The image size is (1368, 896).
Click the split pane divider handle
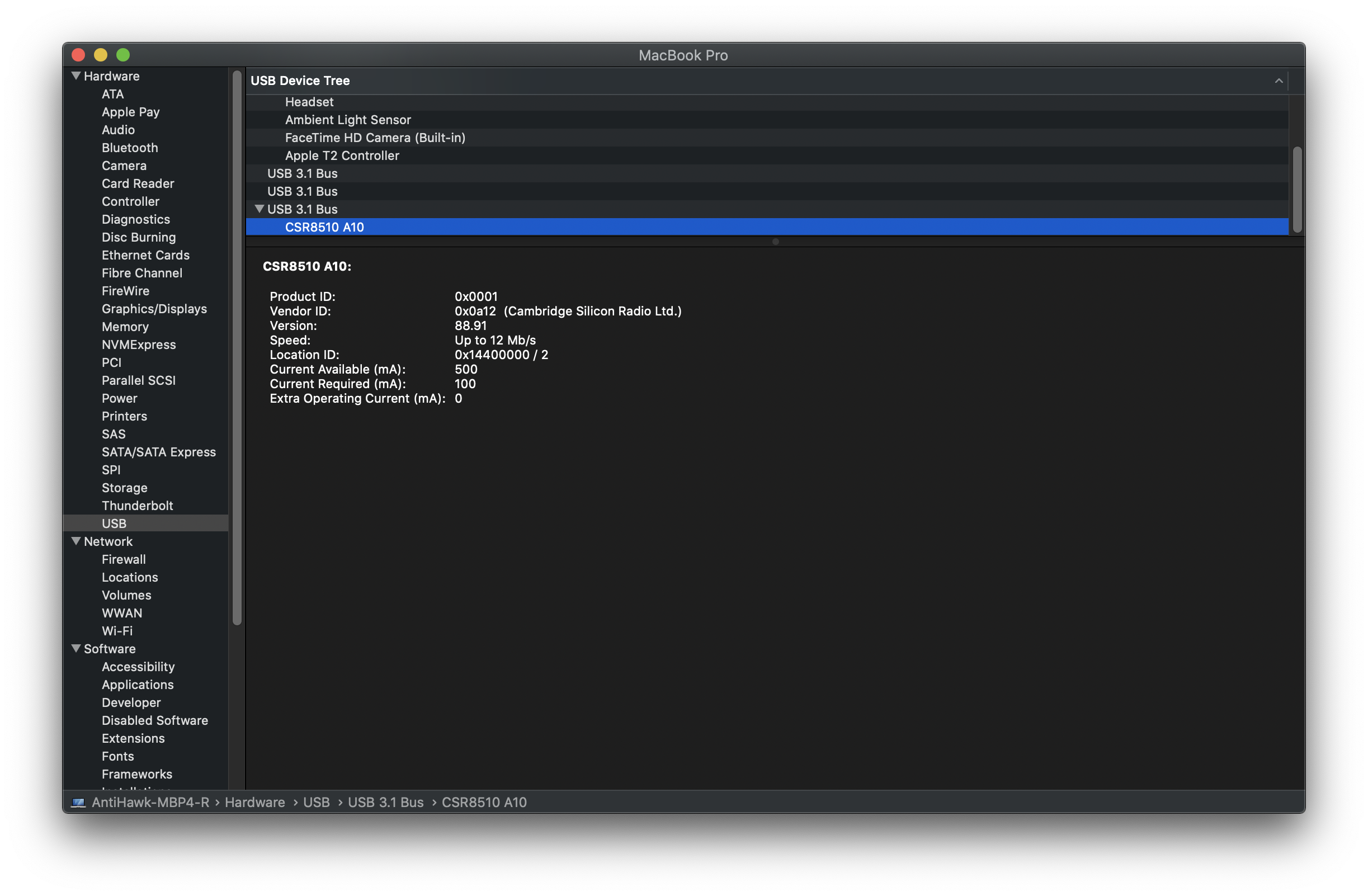[775, 242]
